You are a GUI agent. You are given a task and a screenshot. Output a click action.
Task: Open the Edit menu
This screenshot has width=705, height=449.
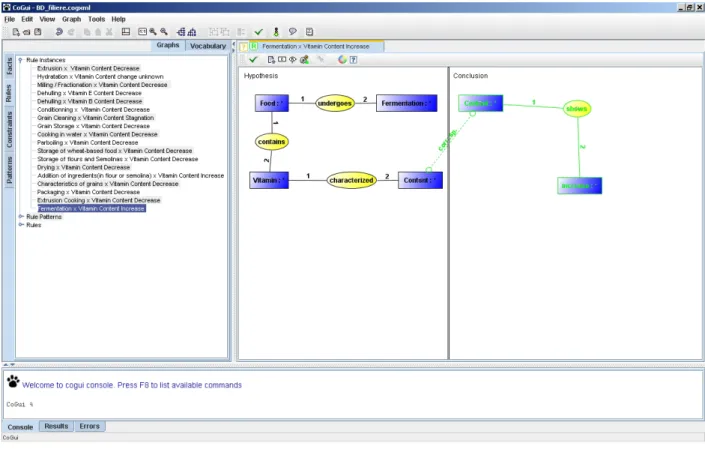(27, 19)
